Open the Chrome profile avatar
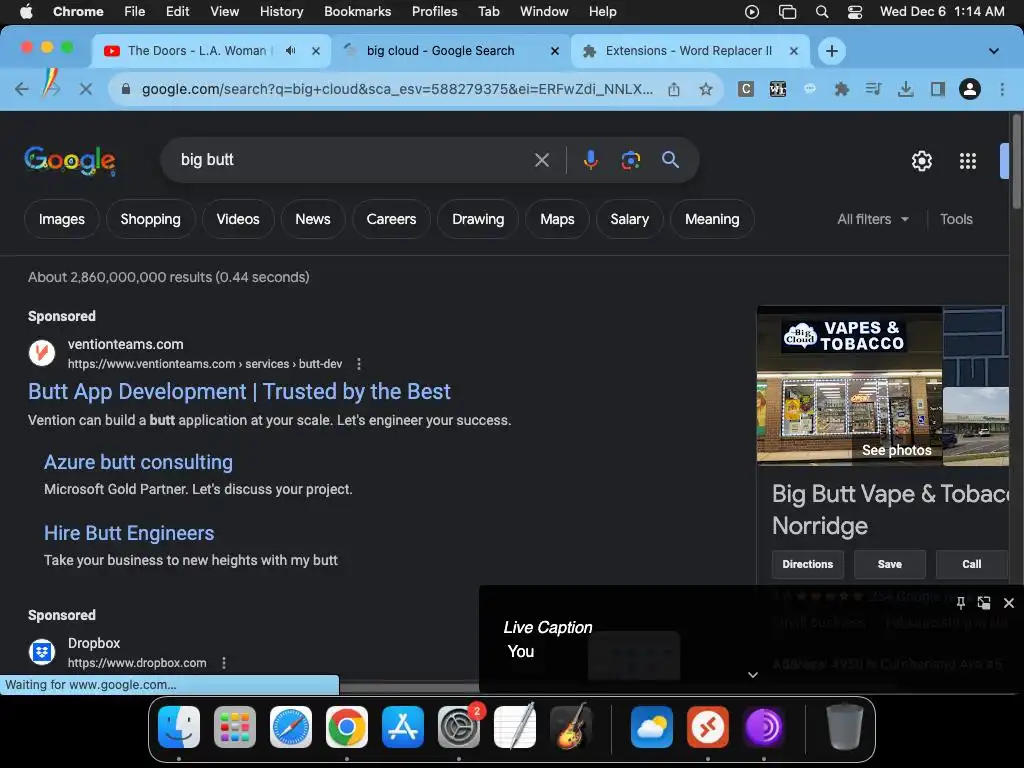The width and height of the screenshot is (1024, 768). pos(970,89)
